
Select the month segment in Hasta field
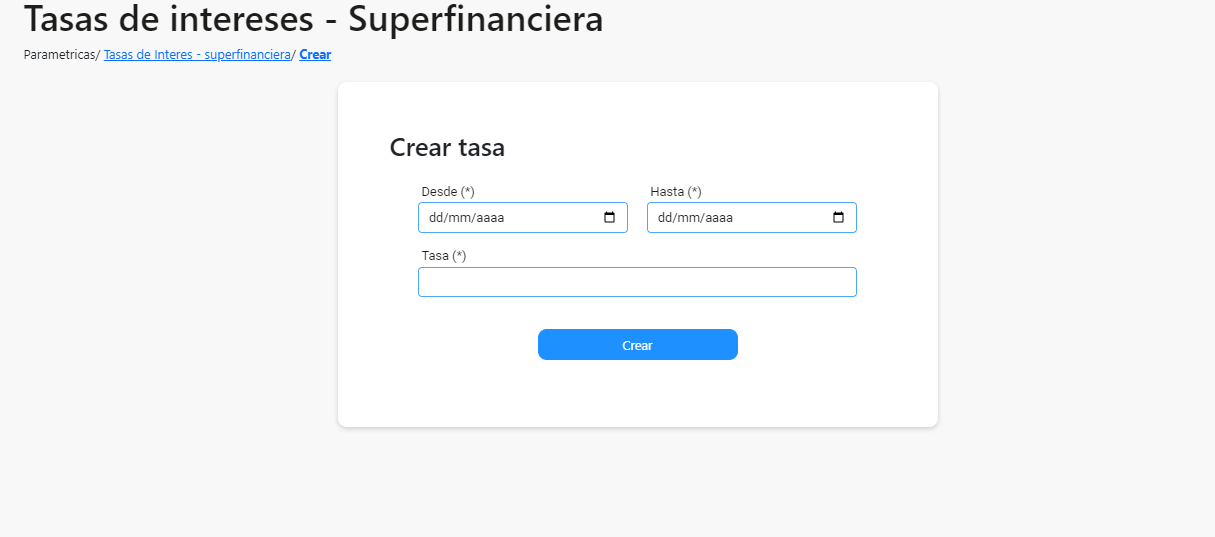point(686,218)
